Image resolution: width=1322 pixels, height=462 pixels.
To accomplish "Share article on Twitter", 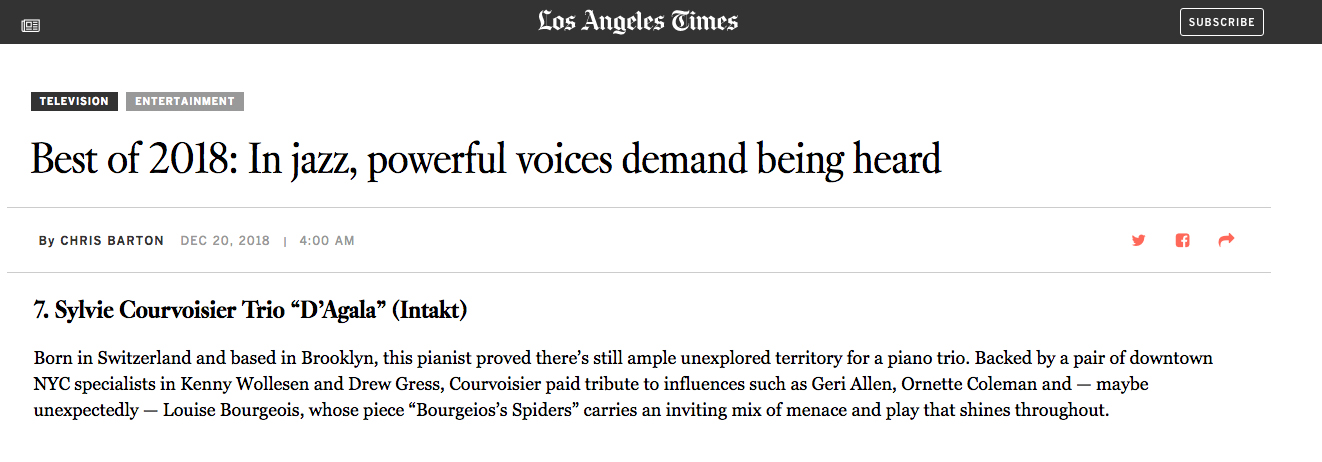I will [1138, 240].
